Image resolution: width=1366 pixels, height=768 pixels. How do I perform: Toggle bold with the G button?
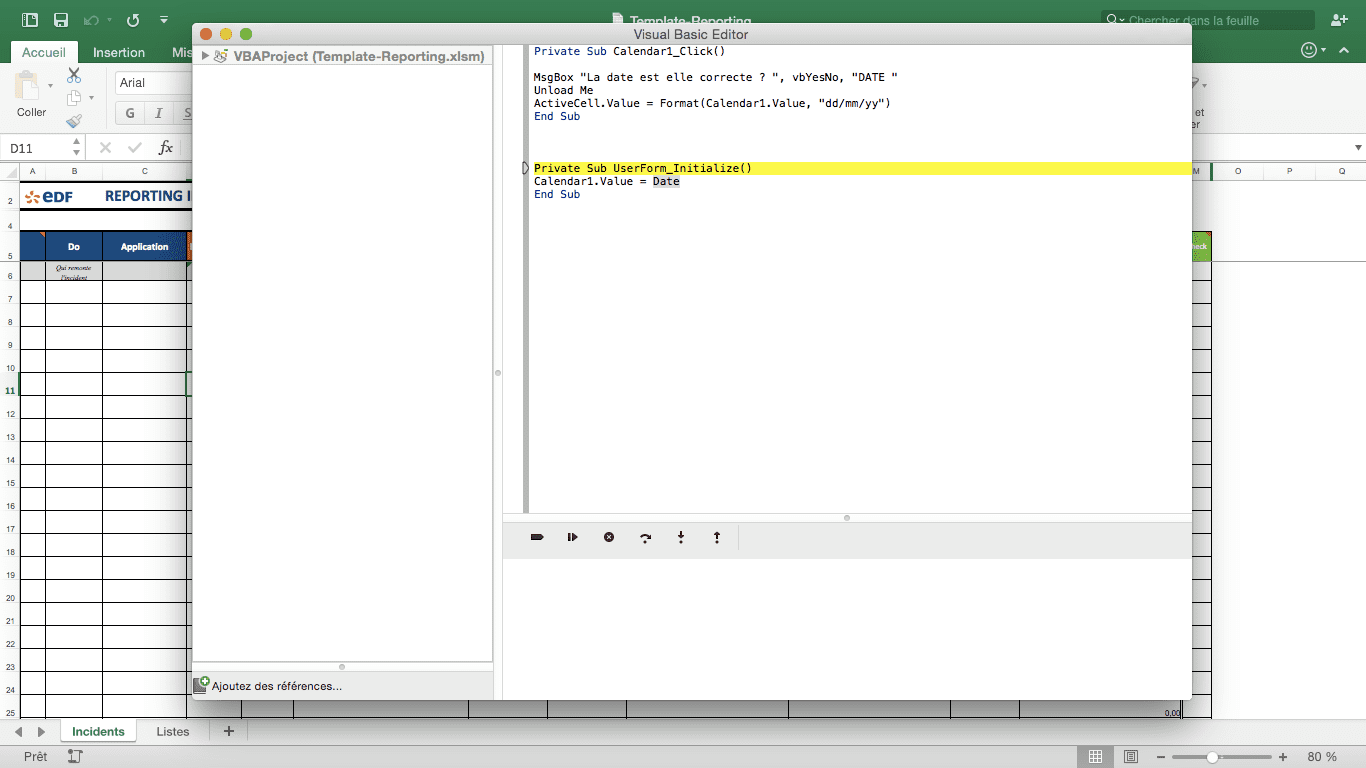pos(130,113)
